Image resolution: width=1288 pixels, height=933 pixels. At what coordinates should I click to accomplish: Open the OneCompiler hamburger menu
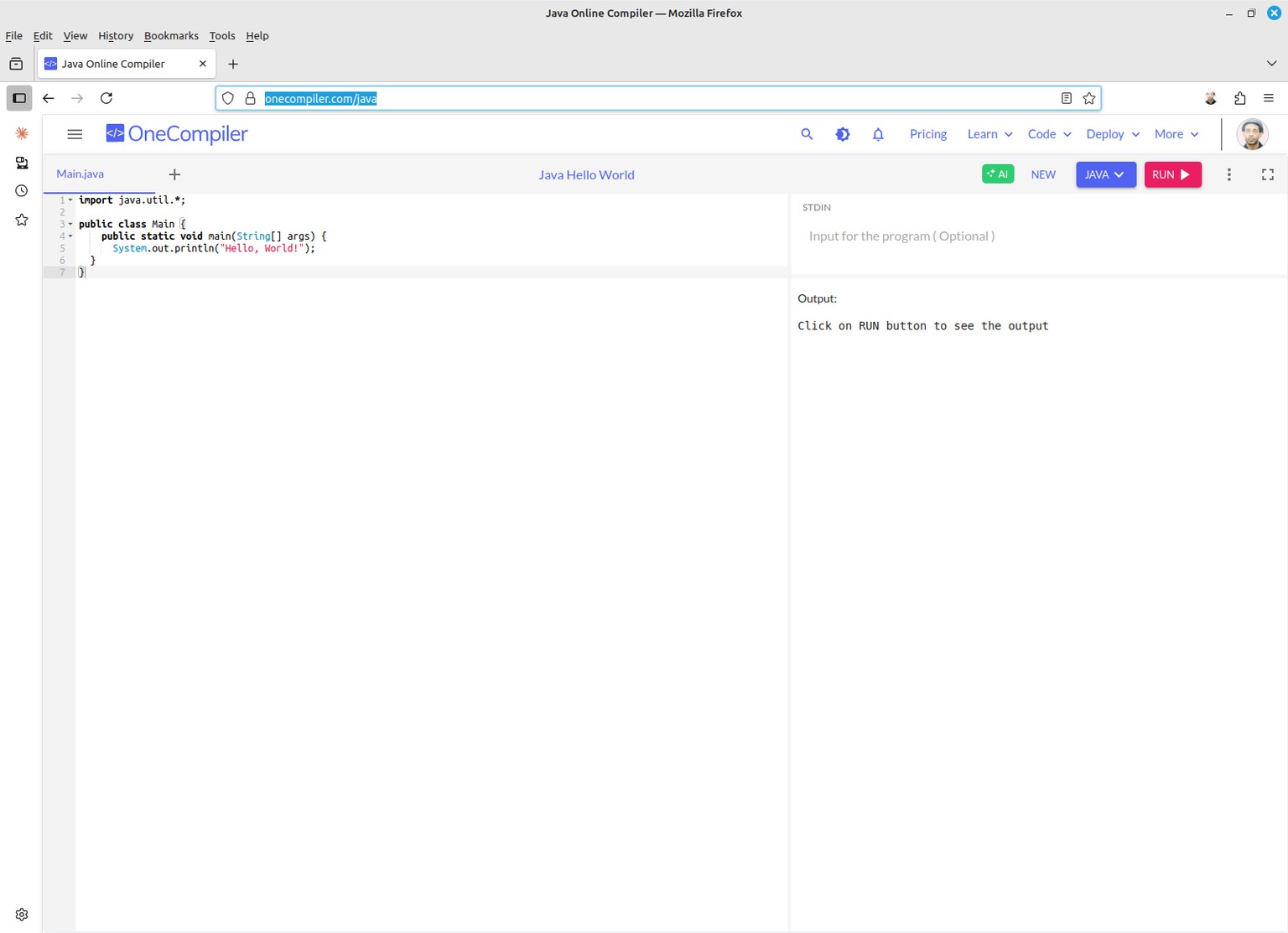click(x=75, y=134)
